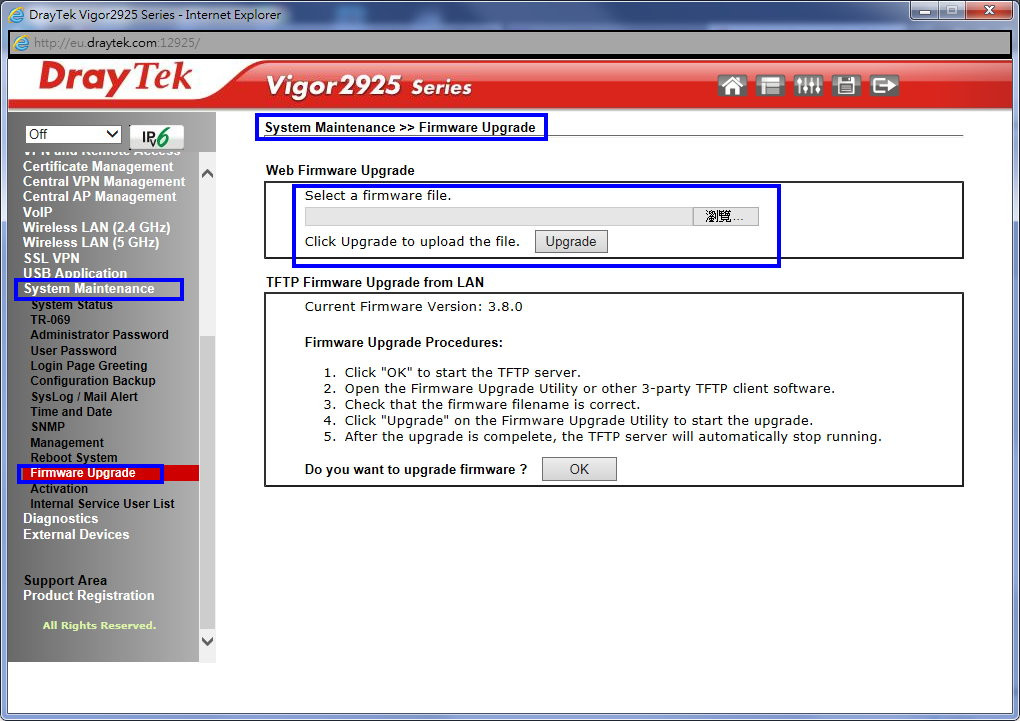
Task: Open SysLog / Mail Alert page
Action: 85,396
